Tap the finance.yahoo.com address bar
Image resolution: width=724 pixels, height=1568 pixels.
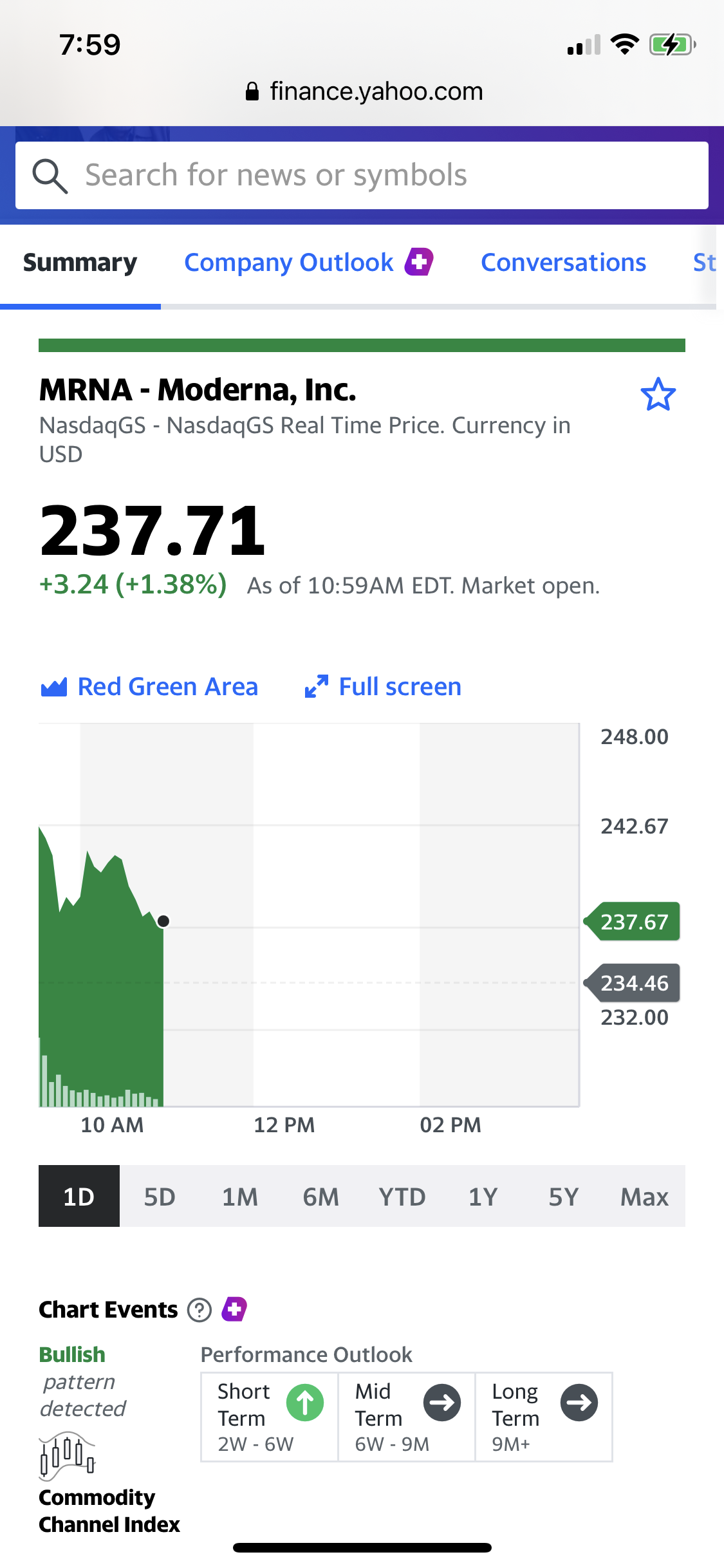coord(364,91)
